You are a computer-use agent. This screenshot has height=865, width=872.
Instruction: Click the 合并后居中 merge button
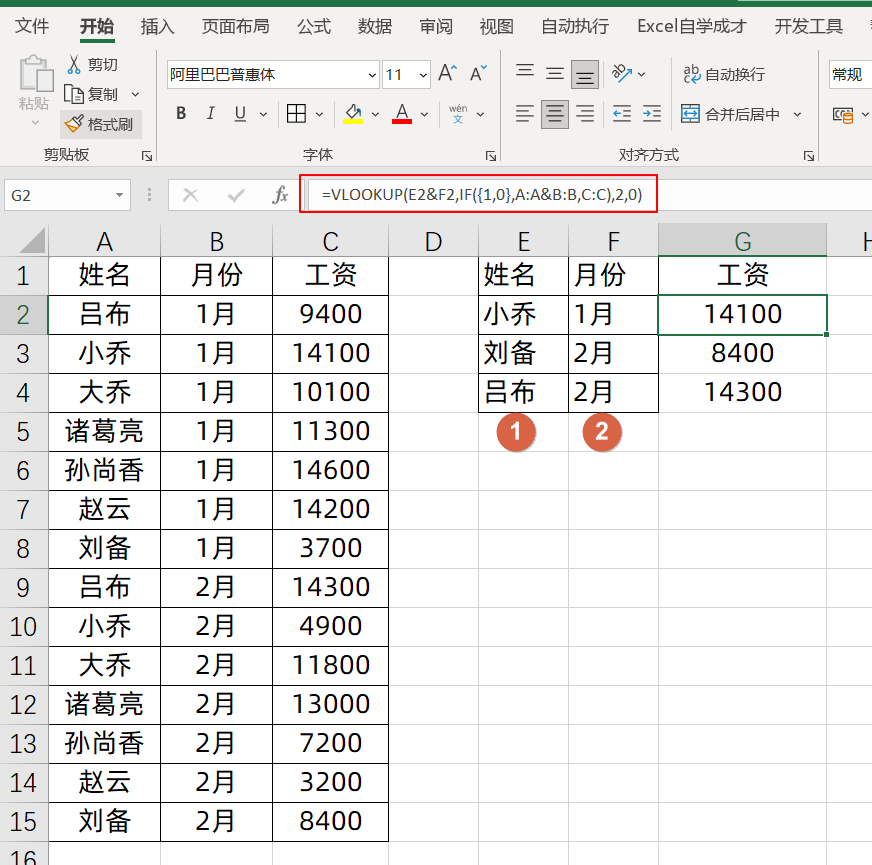pos(730,114)
